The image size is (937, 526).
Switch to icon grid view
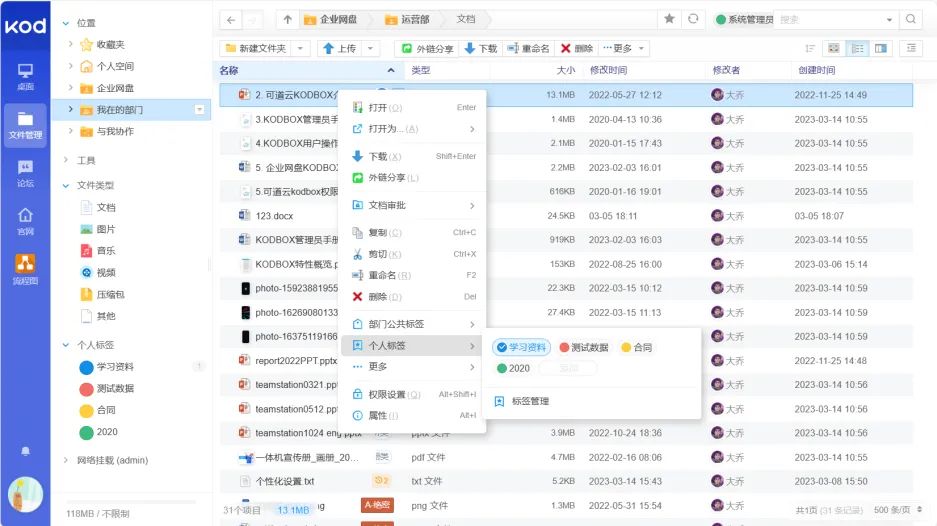(x=834, y=48)
